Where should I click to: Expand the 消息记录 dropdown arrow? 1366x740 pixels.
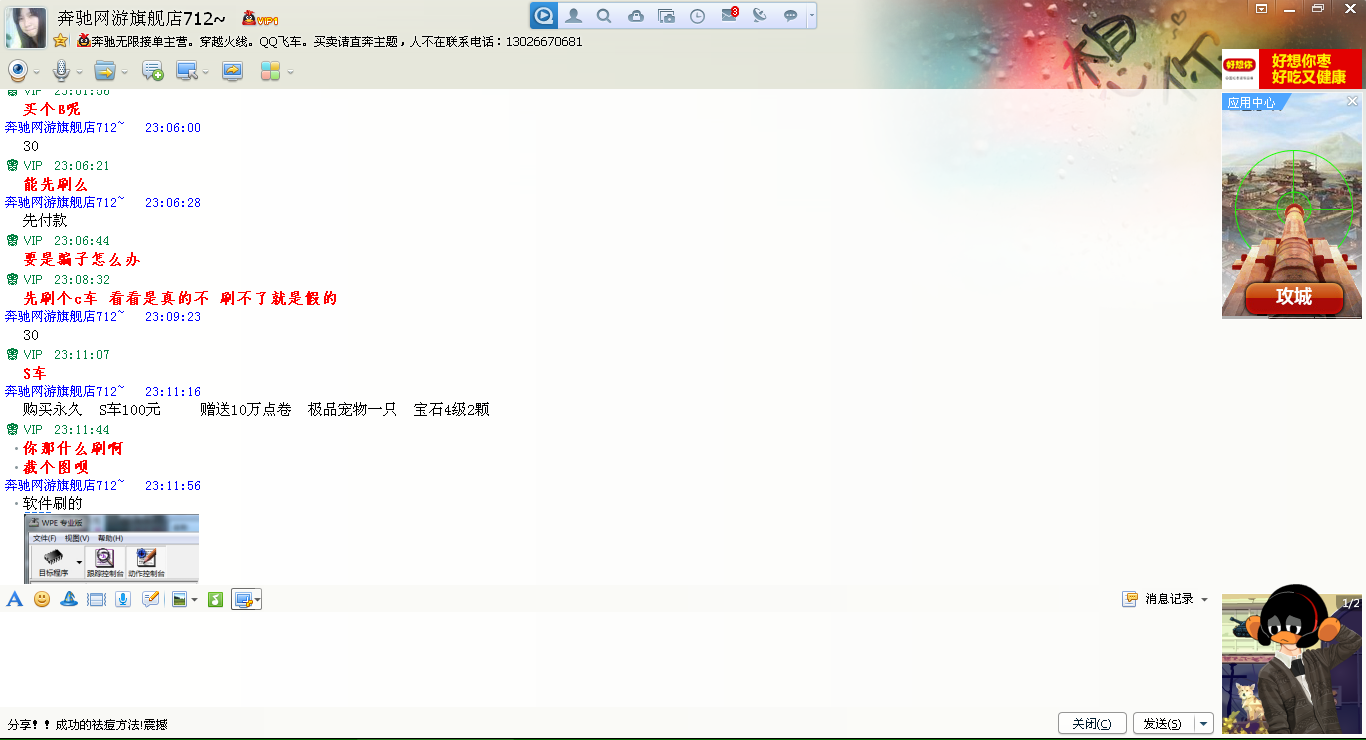[x=1204, y=599]
